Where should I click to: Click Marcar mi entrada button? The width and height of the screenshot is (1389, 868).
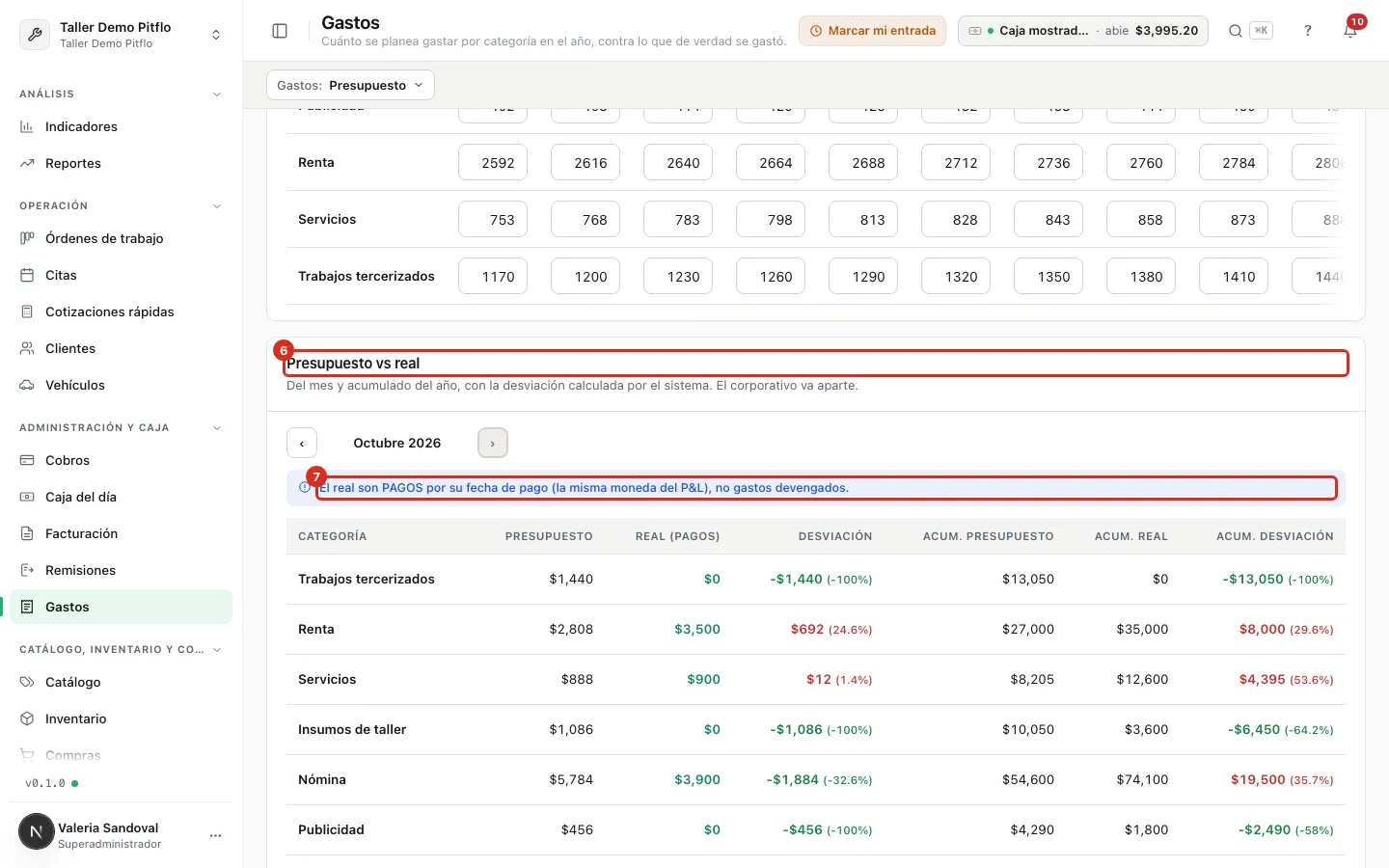pyautogui.click(x=872, y=31)
